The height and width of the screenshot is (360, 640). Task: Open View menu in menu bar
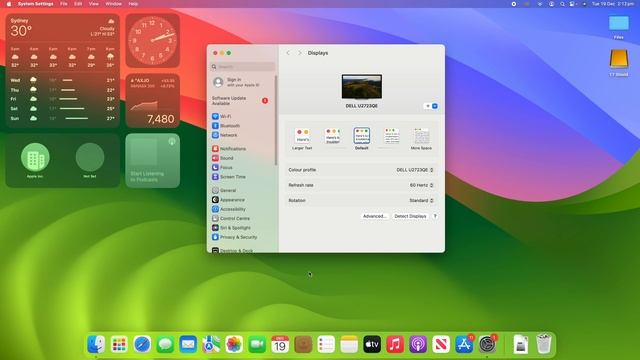(93, 4)
